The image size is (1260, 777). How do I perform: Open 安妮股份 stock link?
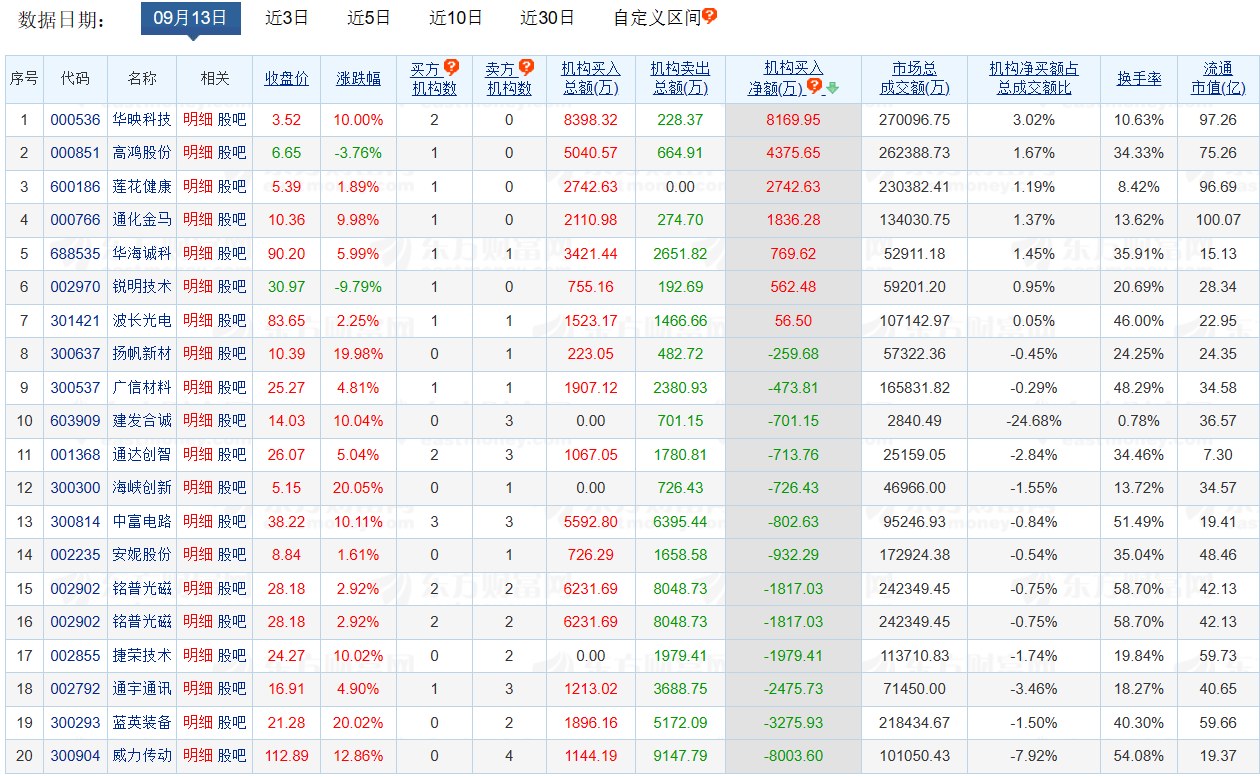pos(142,555)
